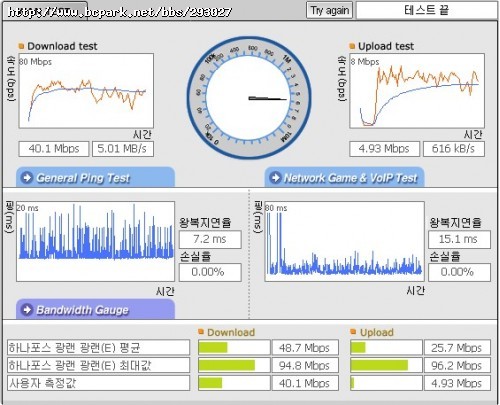Select the 48.7 Mbps average download value

305,348
